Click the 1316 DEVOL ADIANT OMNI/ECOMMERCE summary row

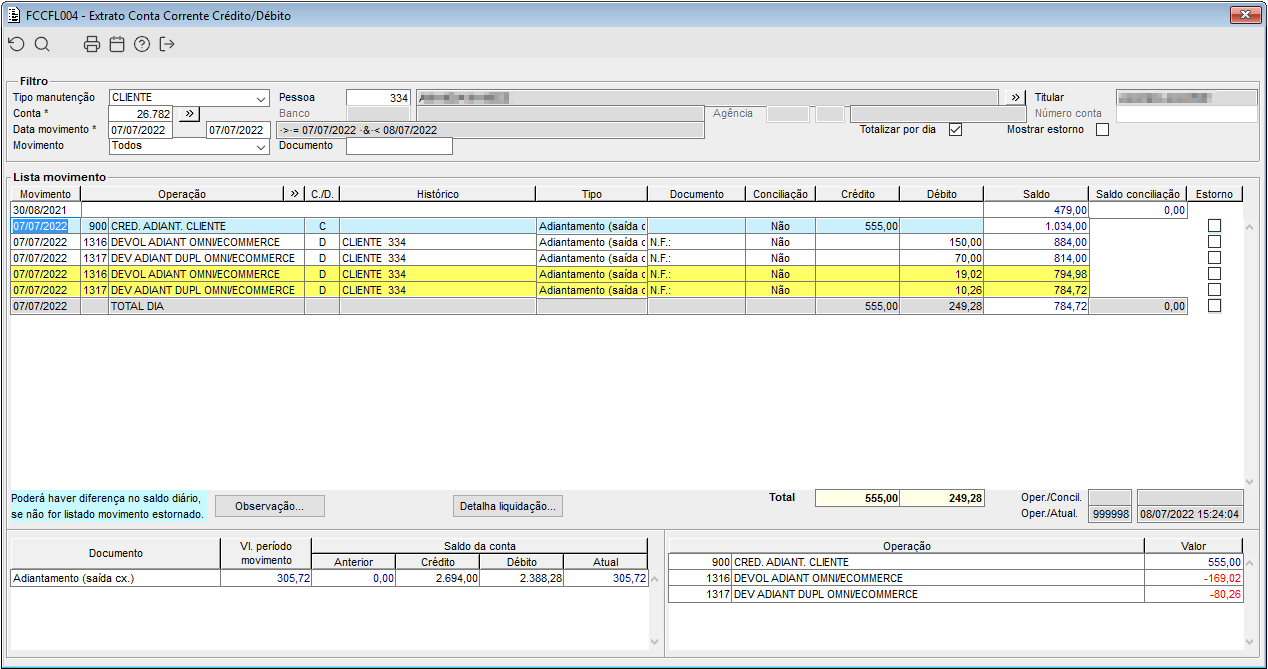pyautogui.click(x=955, y=578)
